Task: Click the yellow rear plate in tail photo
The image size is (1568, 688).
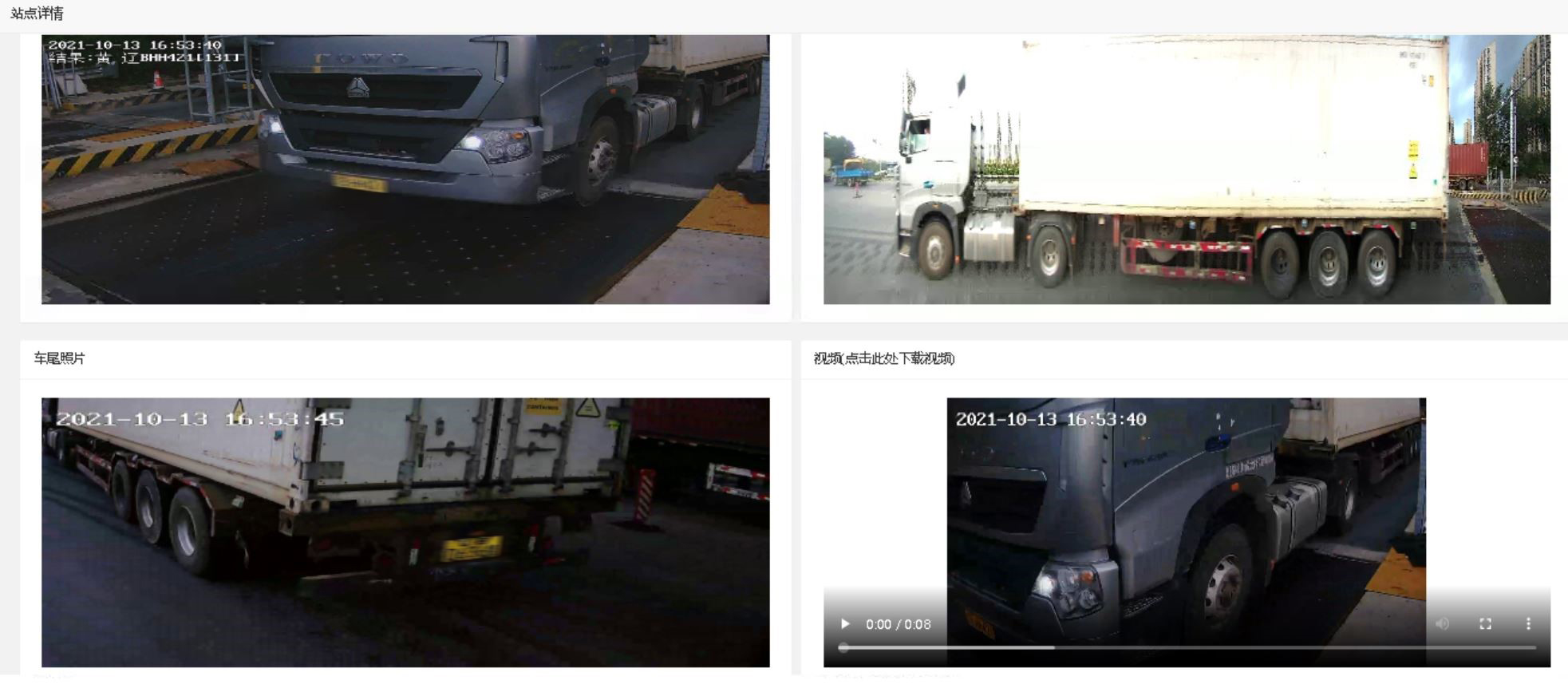Action: [472, 548]
